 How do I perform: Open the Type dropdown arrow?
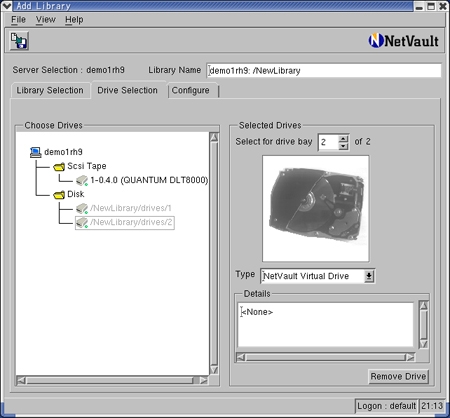click(x=369, y=276)
